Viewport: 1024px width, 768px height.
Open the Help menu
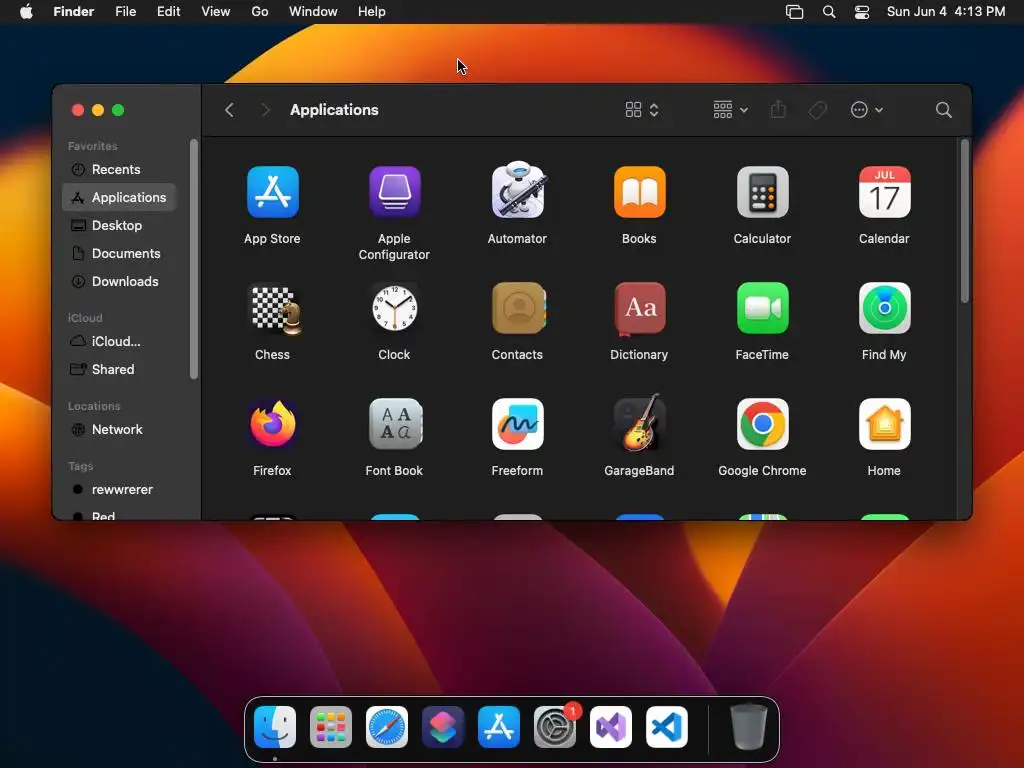pos(372,12)
